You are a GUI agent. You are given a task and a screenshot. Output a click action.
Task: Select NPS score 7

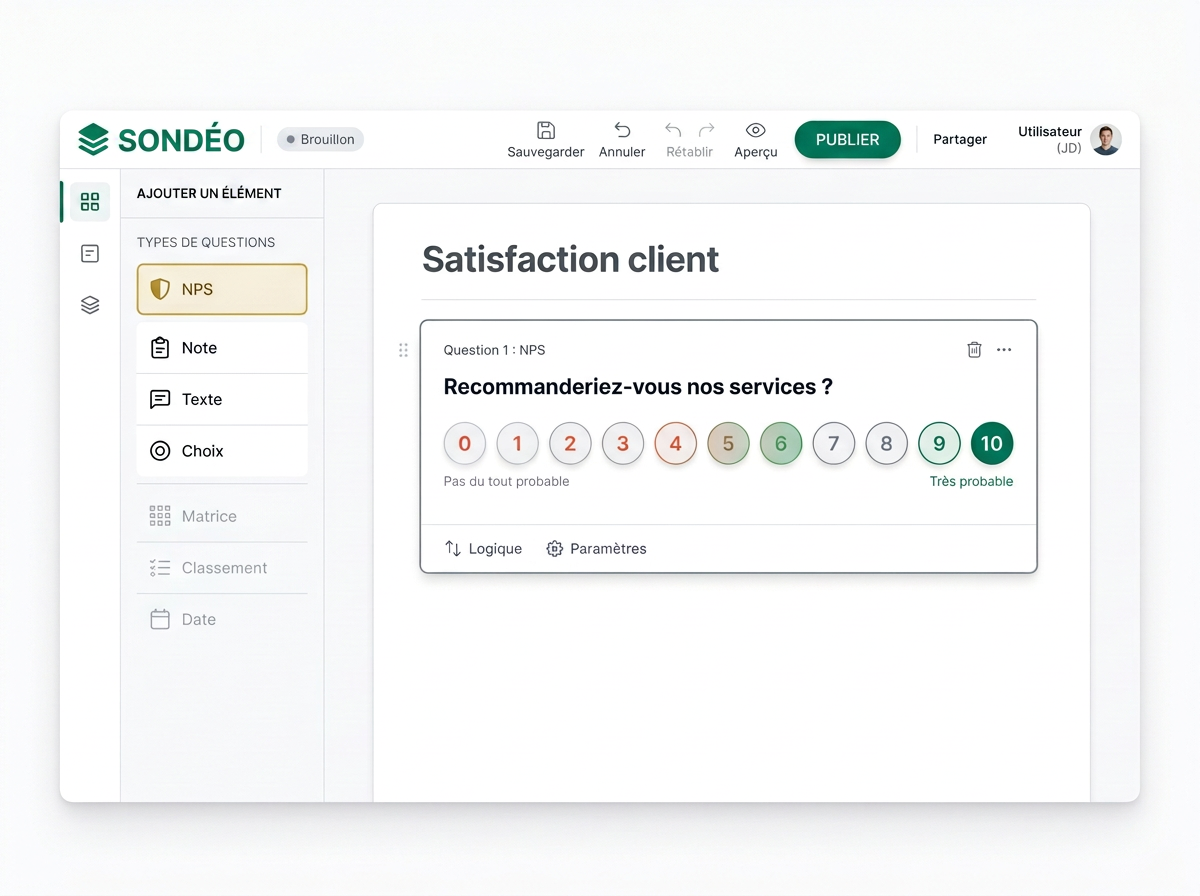[833, 443]
